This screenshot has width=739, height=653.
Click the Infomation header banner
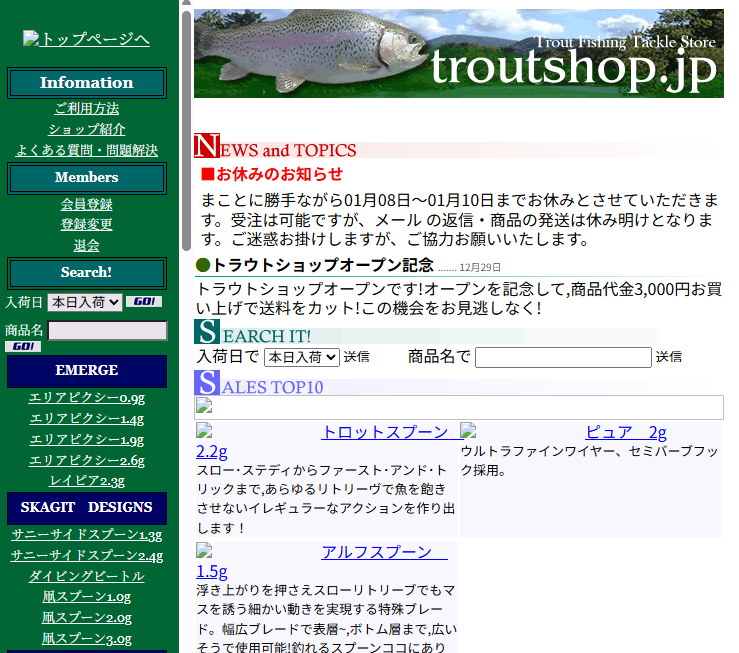(87, 83)
